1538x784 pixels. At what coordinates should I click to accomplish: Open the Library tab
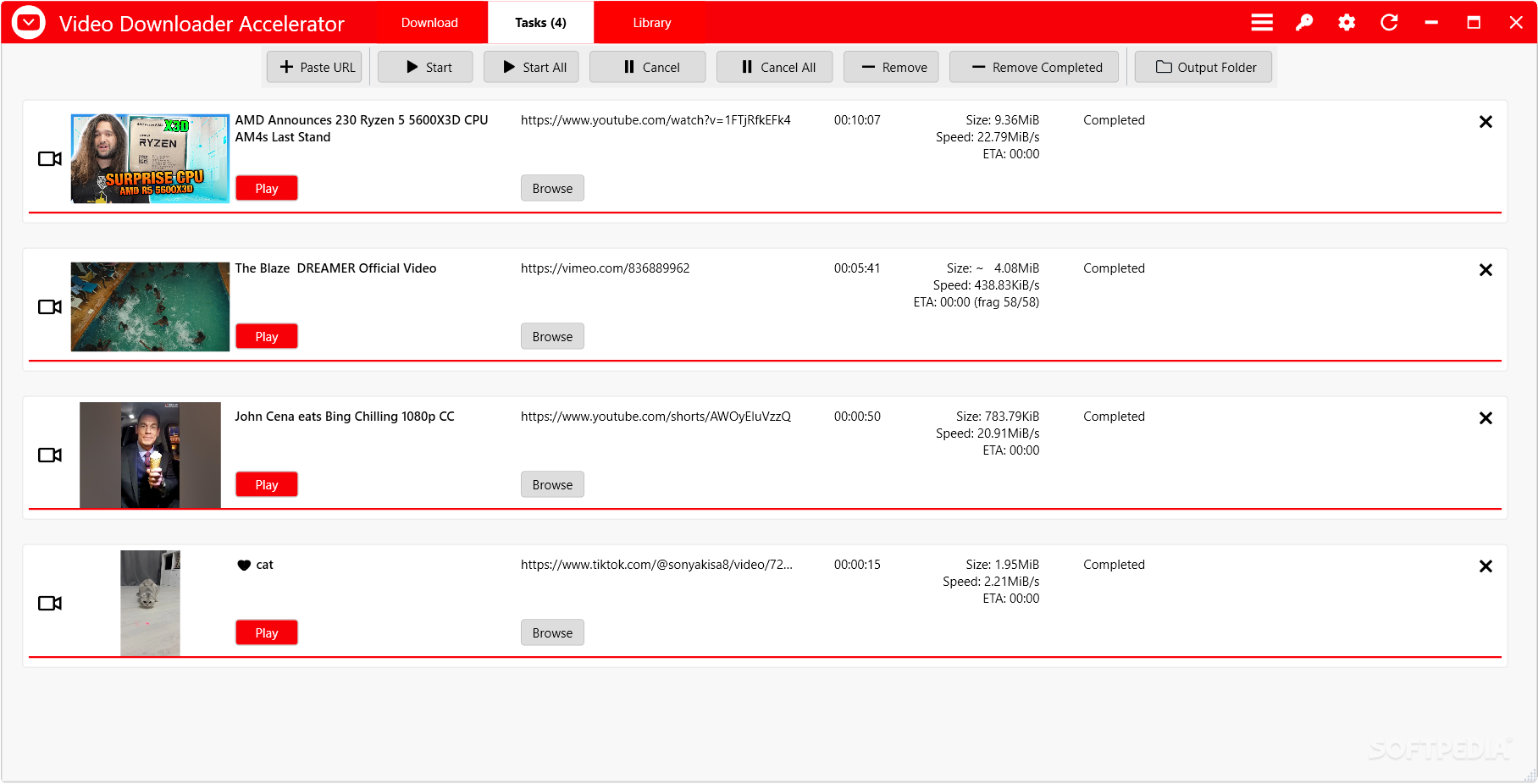652,23
